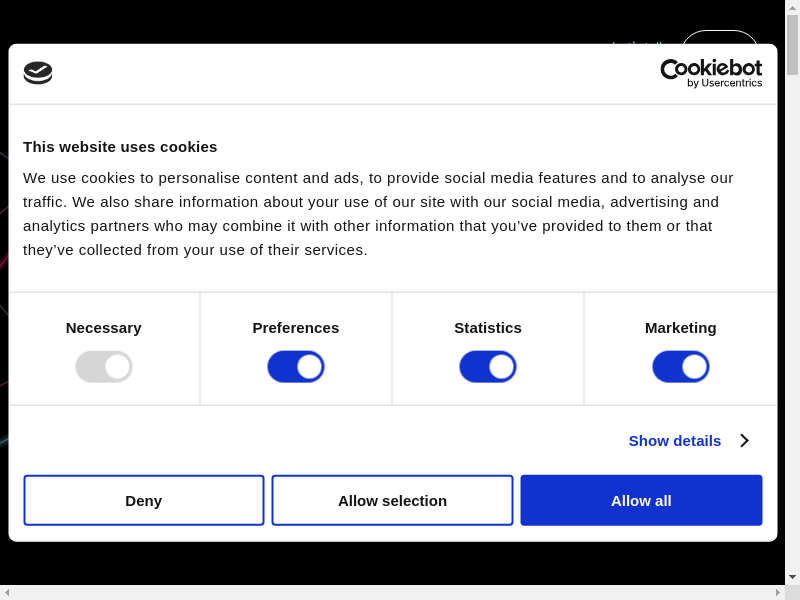The width and height of the screenshot is (800, 600).
Task: Click the vertical scrollbar thumb
Action: [x=792, y=45]
